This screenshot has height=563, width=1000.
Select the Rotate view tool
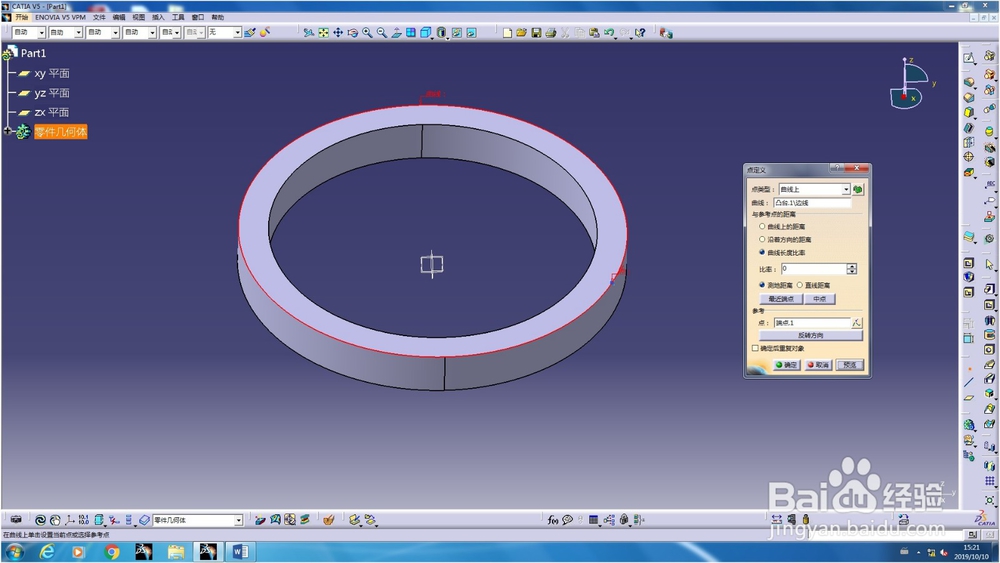tap(353, 33)
